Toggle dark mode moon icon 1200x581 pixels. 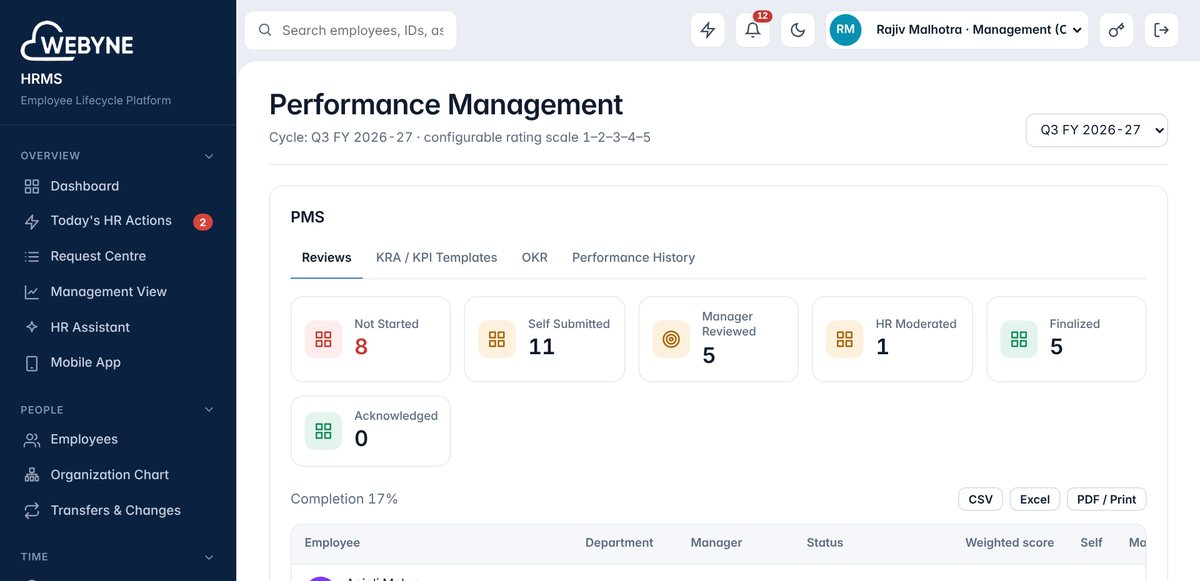pos(798,30)
